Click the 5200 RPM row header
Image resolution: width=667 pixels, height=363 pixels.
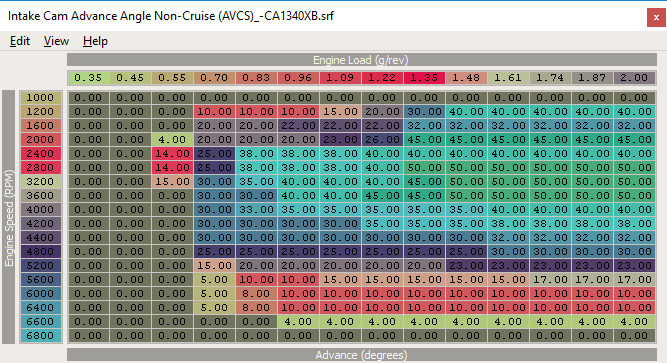(x=40, y=266)
